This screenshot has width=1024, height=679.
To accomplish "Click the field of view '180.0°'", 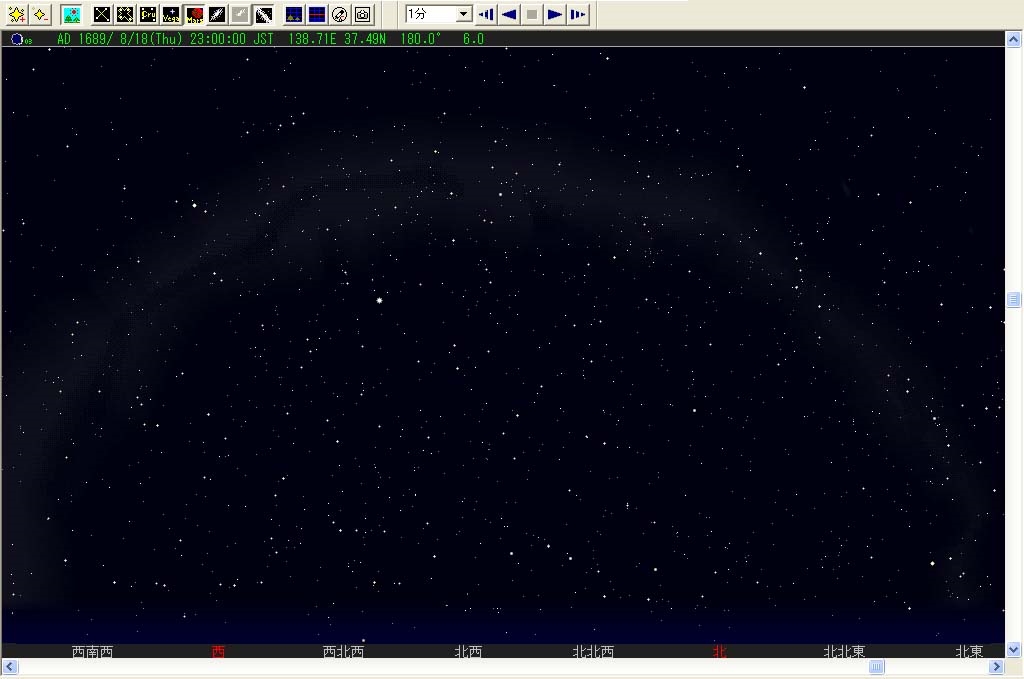I will (421, 39).
